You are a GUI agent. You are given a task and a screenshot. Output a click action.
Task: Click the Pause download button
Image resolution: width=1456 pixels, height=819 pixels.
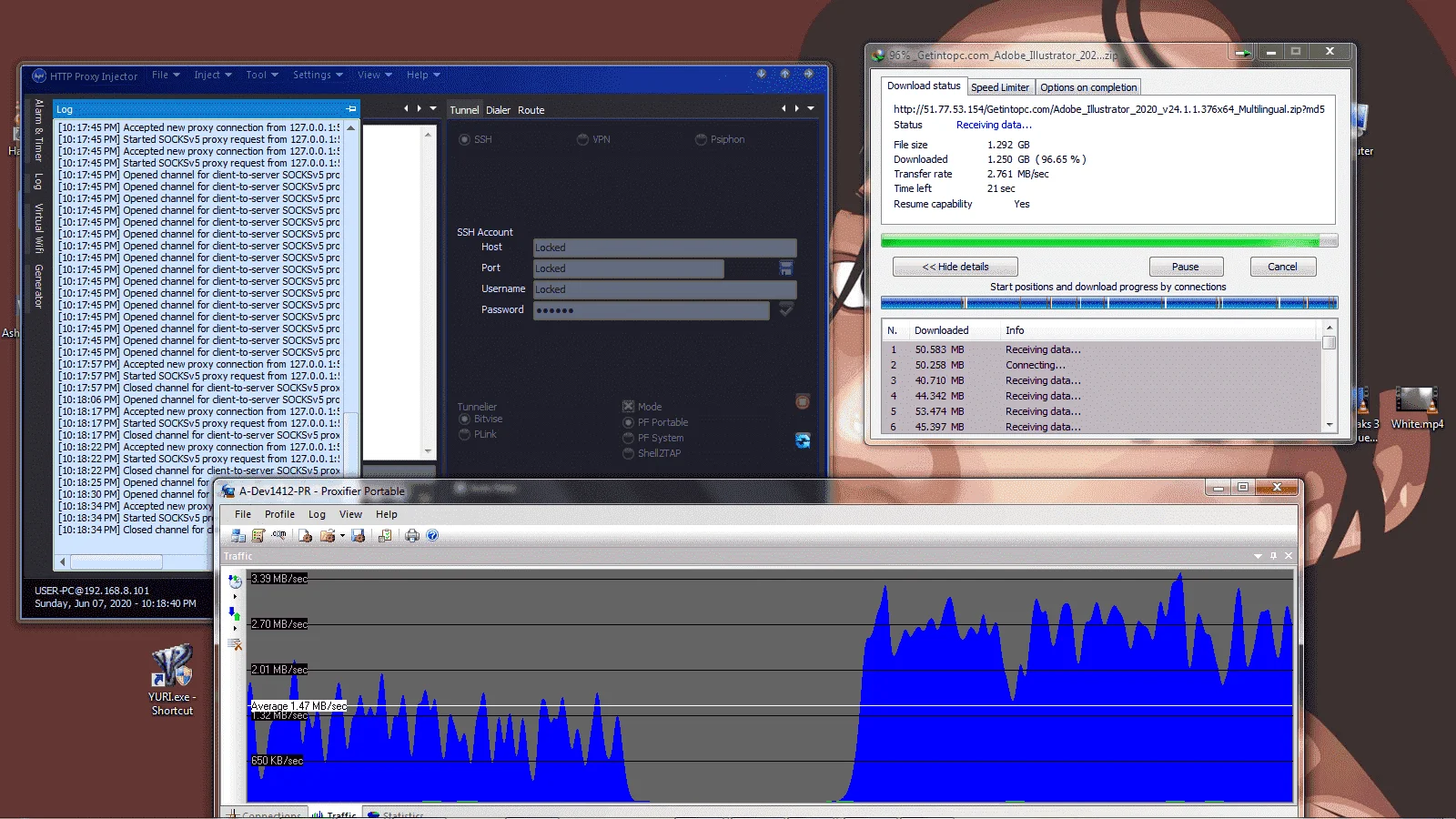pos(1186,267)
